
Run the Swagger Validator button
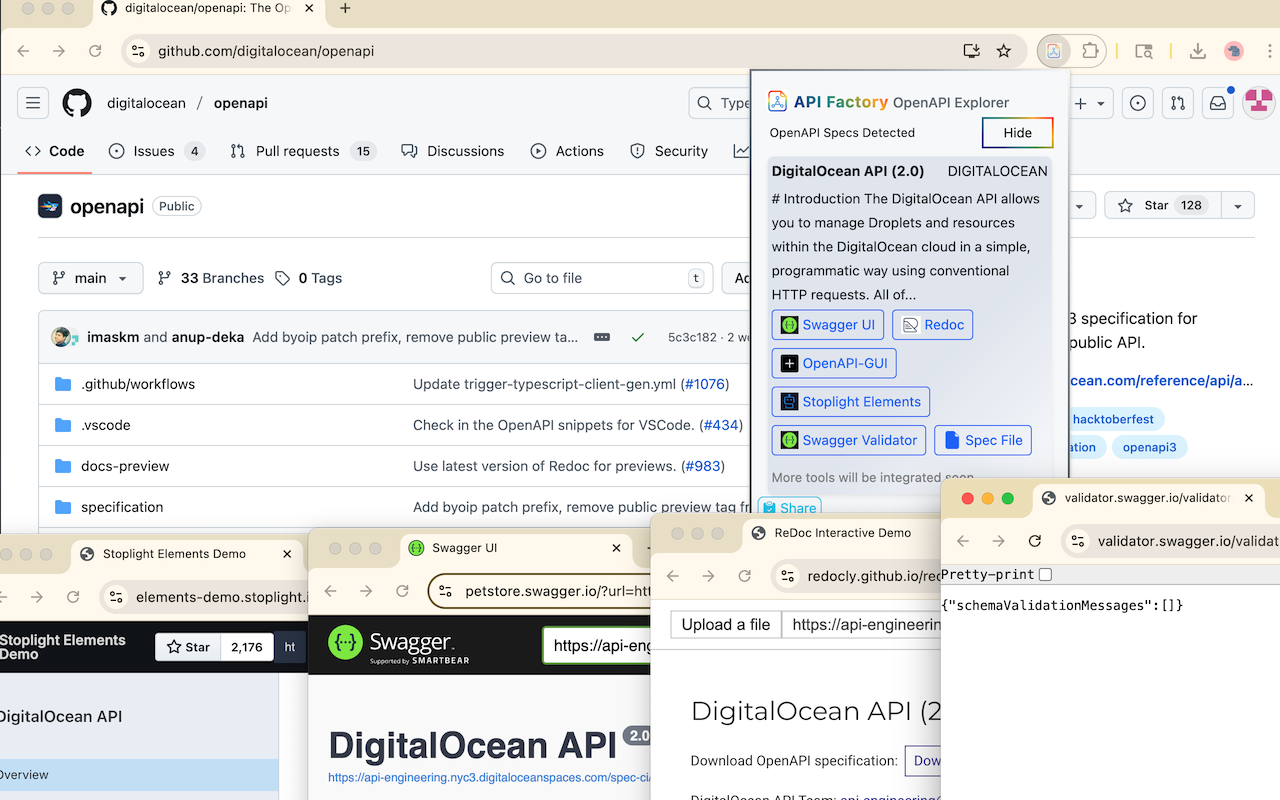coord(849,440)
